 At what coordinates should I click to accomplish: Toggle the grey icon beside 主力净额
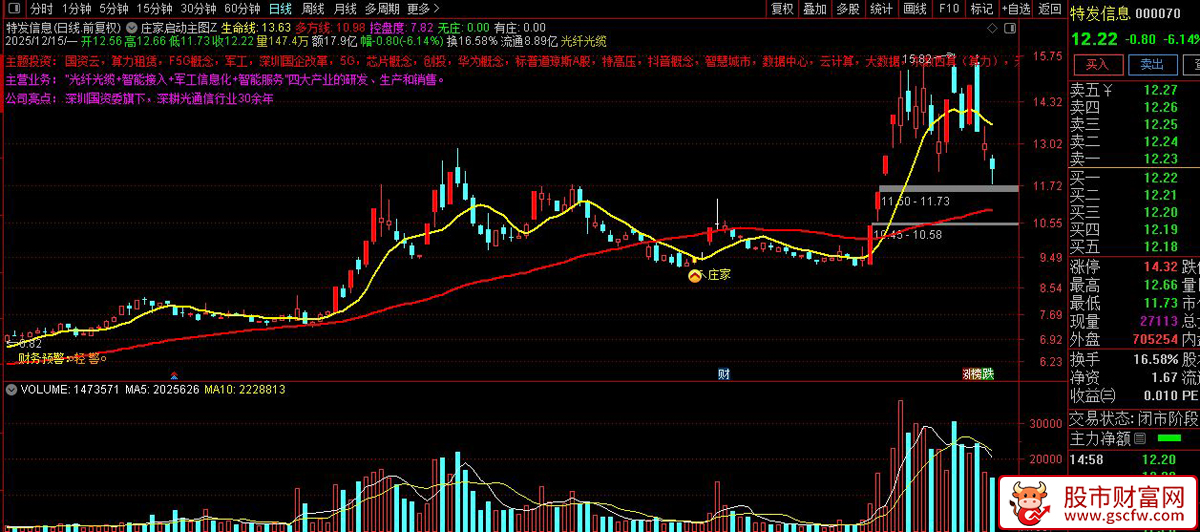pyautogui.click(x=1141, y=438)
